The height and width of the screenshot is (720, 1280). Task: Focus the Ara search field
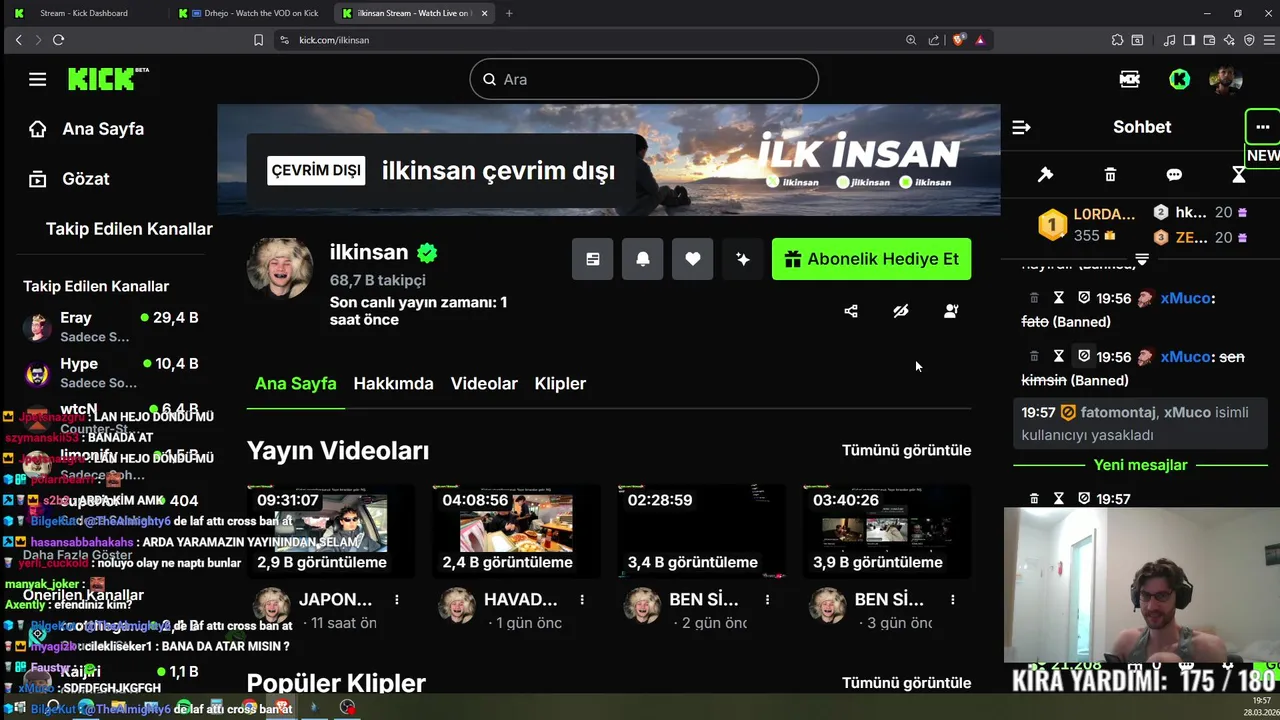(x=644, y=79)
